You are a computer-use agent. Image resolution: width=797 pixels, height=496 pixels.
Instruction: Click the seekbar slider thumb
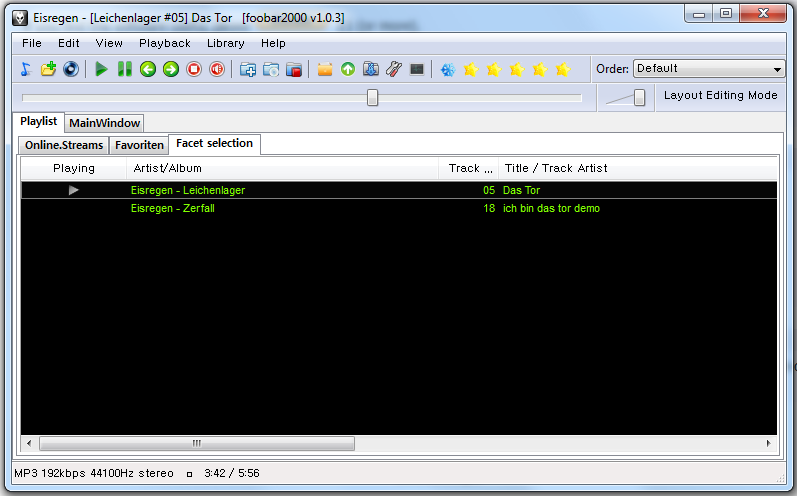373,98
